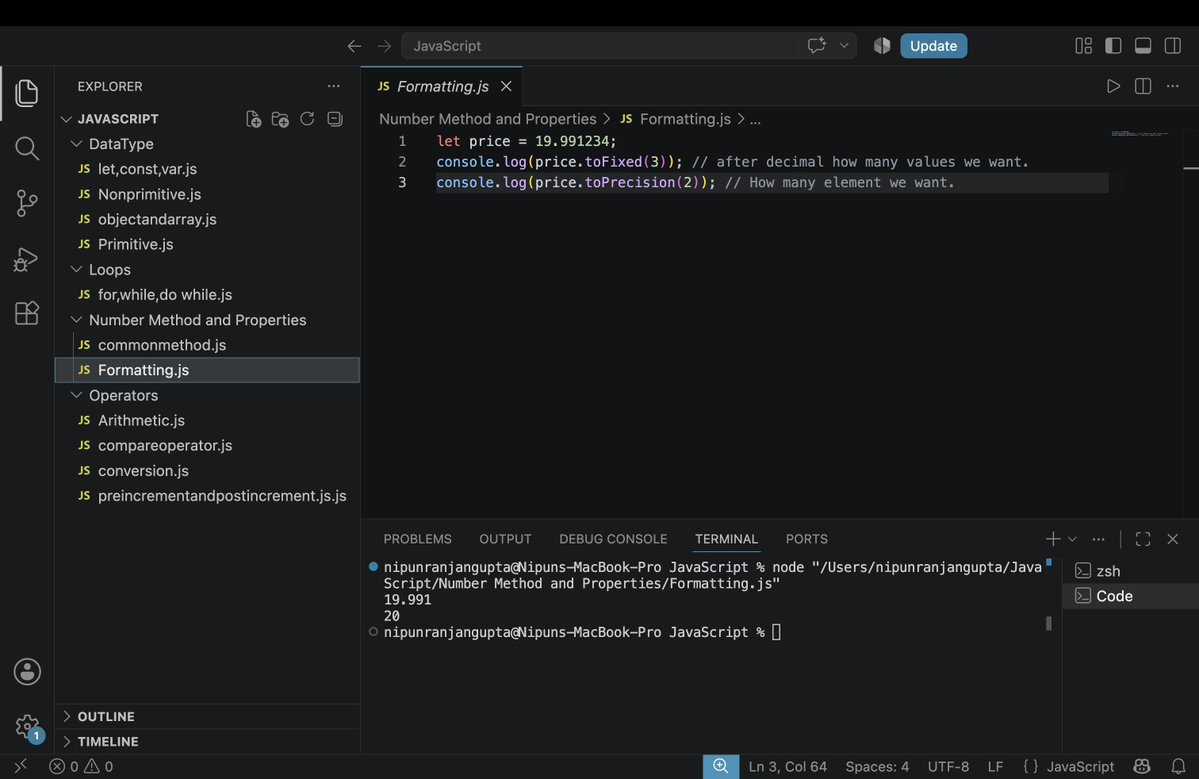The height and width of the screenshot is (779, 1199).
Task: Expand the OUTLINE section
Action: tap(207, 716)
